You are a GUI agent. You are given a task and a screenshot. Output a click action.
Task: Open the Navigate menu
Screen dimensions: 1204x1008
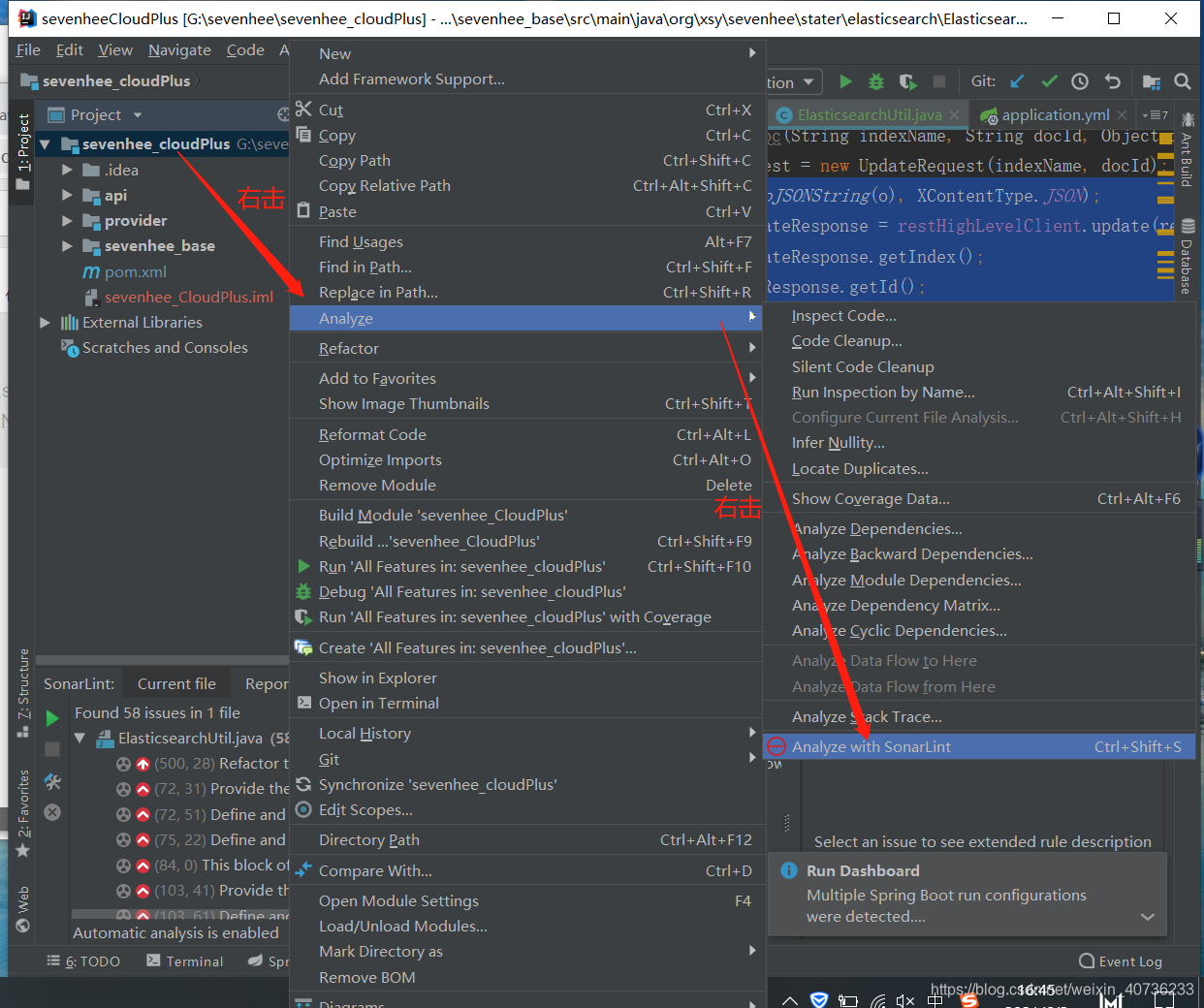(x=179, y=49)
